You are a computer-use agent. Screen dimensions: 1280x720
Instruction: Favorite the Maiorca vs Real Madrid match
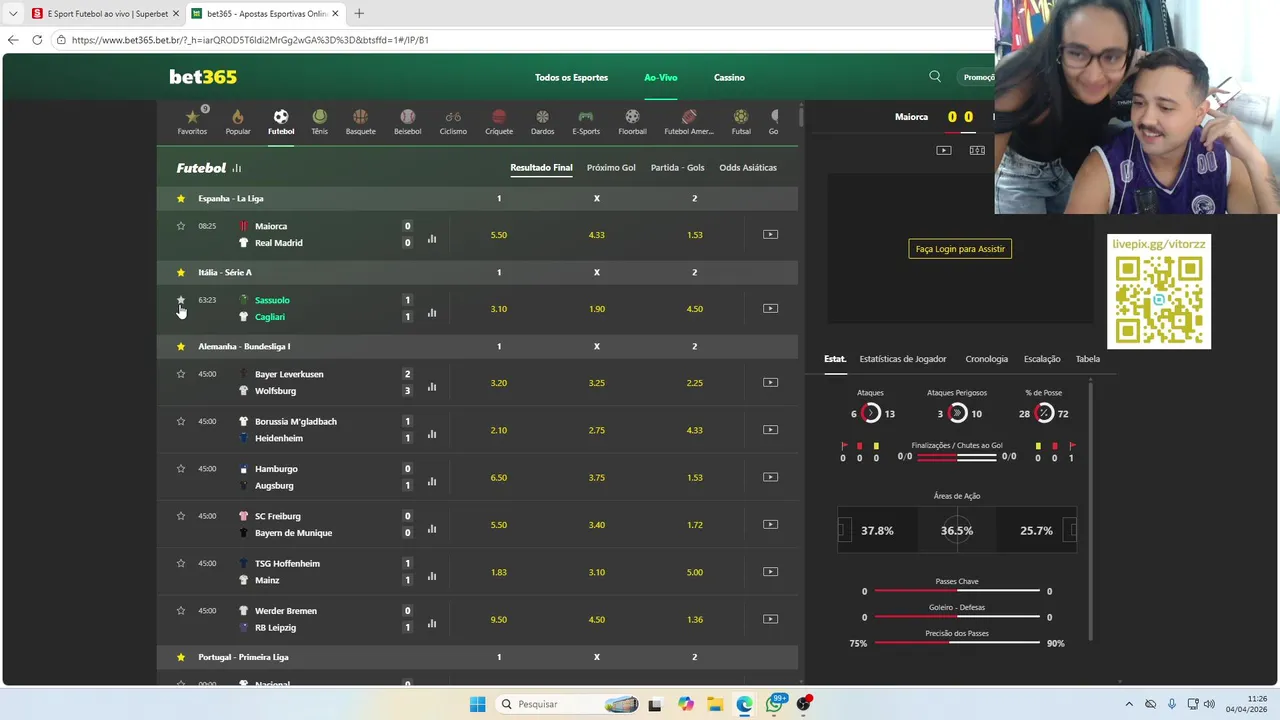(181, 226)
